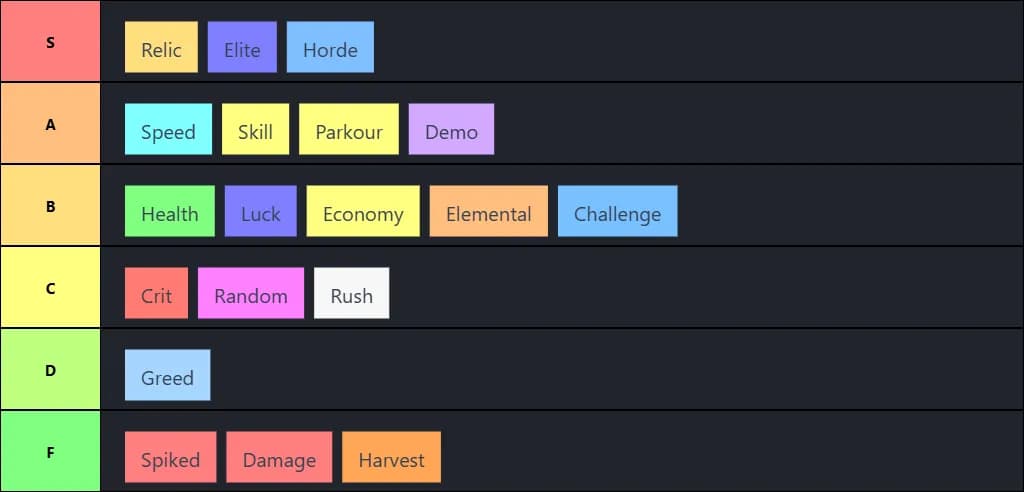This screenshot has height=492, width=1024.
Task: Click the yellow Skill tile
Action: (255, 129)
